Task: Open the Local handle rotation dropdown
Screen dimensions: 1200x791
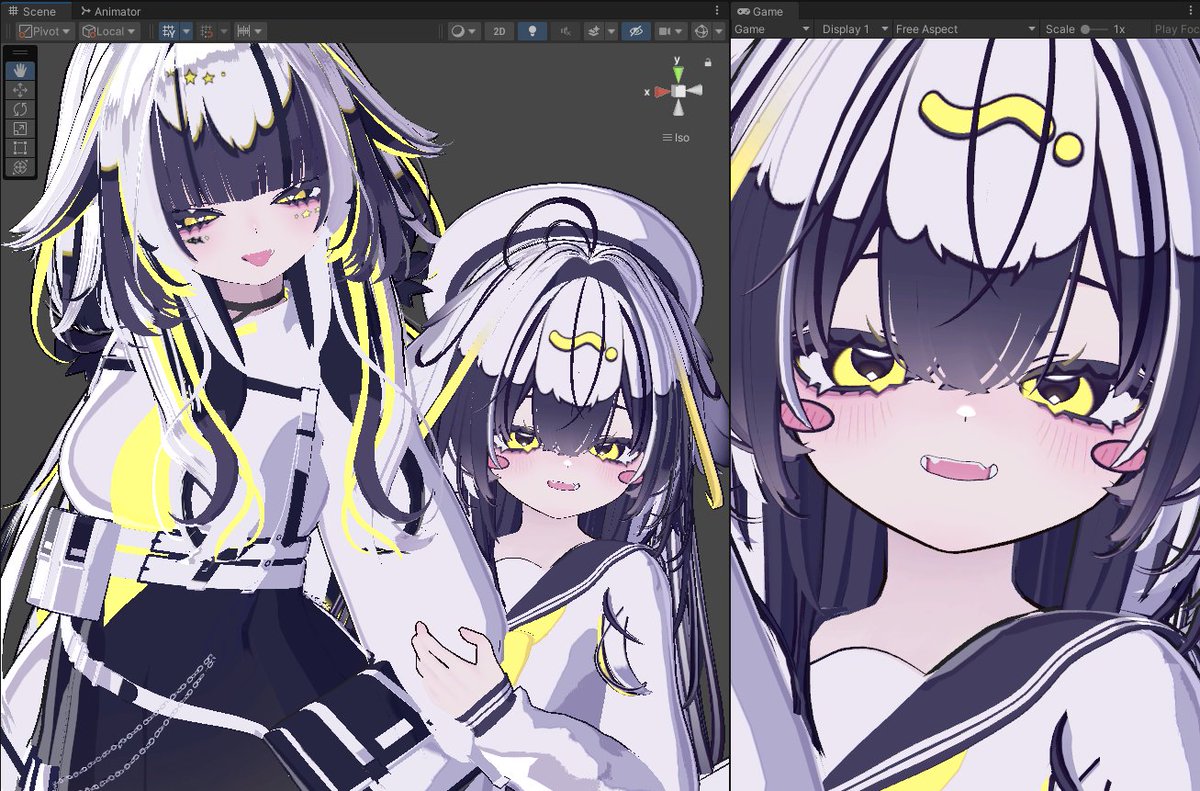Action: (109, 31)
